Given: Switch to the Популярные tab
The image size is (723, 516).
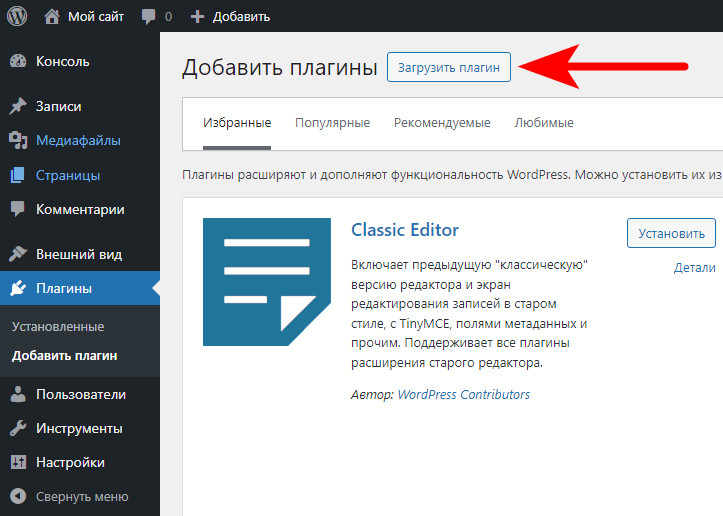Looking at the screenshot, I should (332, 123).
